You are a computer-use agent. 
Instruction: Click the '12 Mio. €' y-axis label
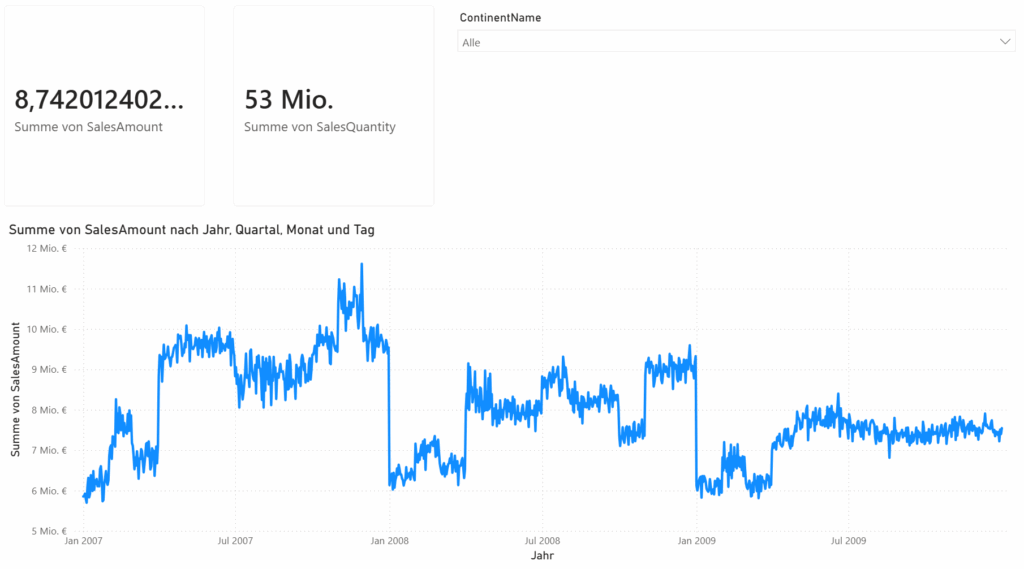click(45, 249)
